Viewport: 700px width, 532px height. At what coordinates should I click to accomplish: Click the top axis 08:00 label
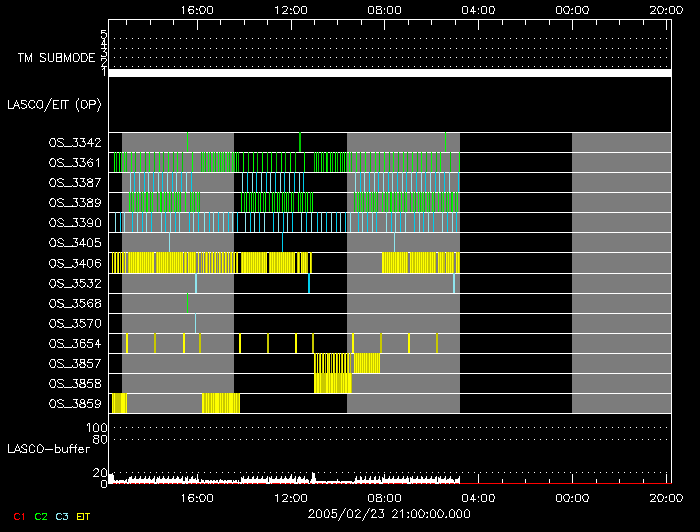(x=384, y=10)
